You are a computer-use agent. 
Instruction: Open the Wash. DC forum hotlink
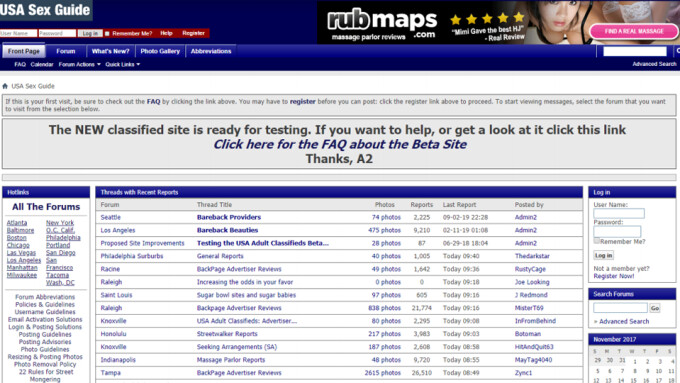[x=60, y=282]
